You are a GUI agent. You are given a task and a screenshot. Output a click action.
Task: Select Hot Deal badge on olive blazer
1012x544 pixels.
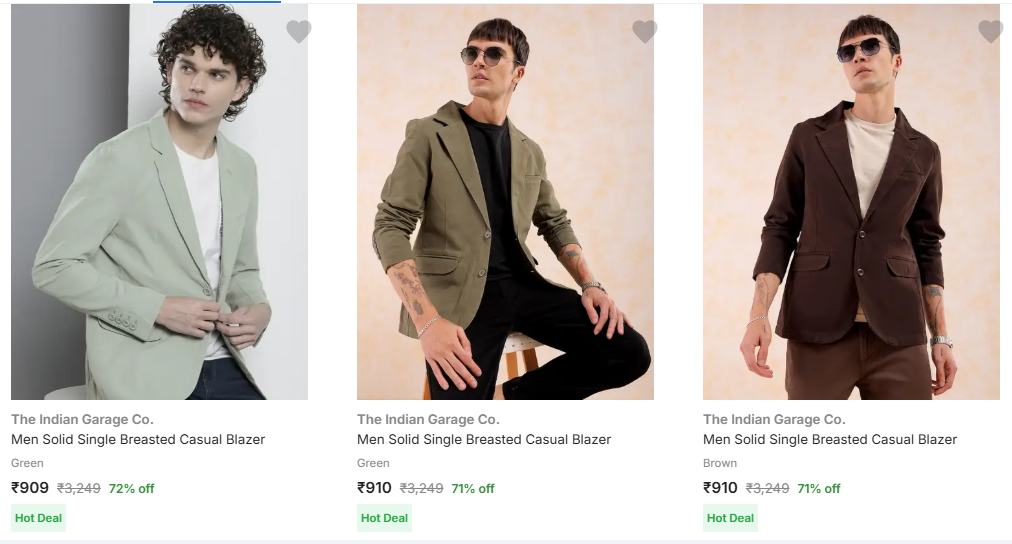(x=385, y=518)
